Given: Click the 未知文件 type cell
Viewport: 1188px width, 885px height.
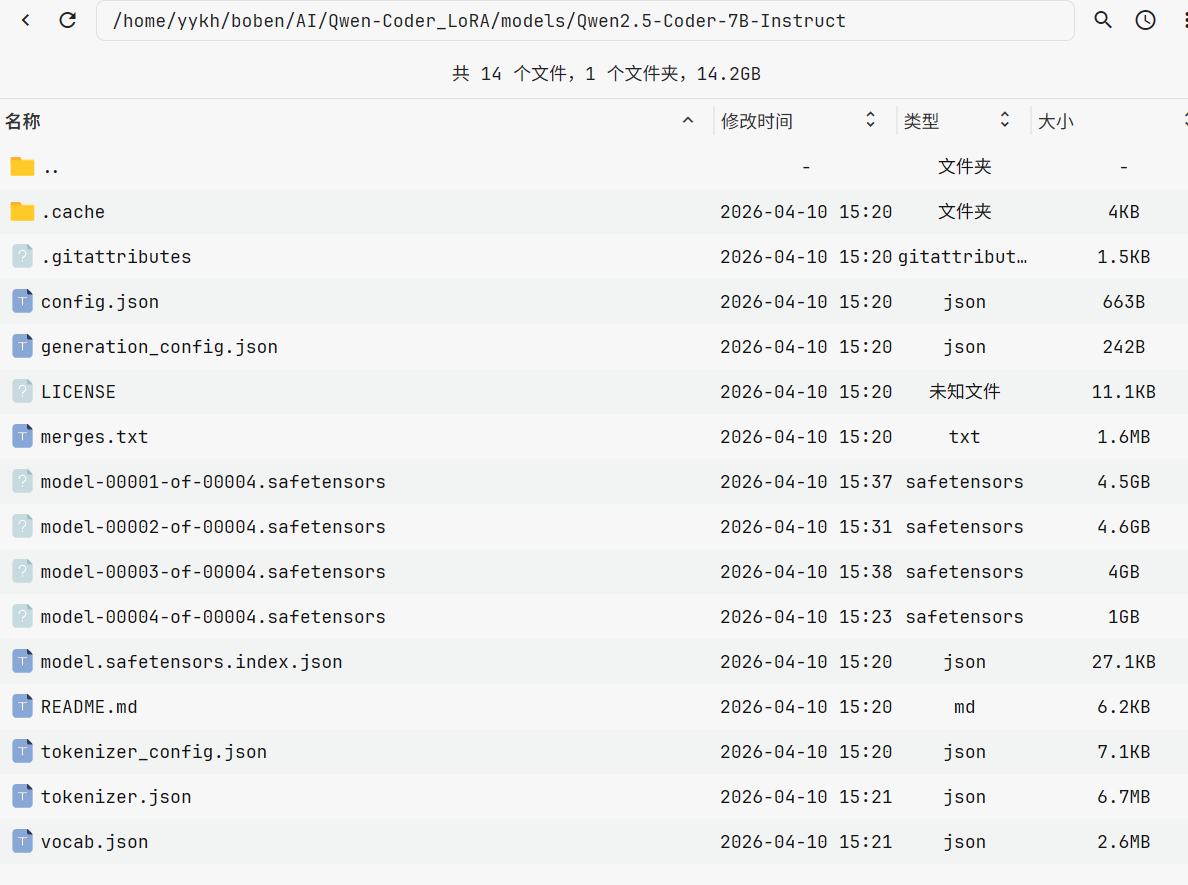Looking at the screenshot, I should coord(964,392).
